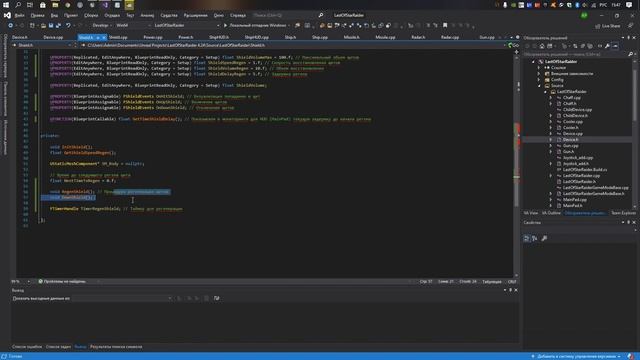Click the property pages wrench in Properties panel
640x360 pixels.
click(x=544, y=238)
